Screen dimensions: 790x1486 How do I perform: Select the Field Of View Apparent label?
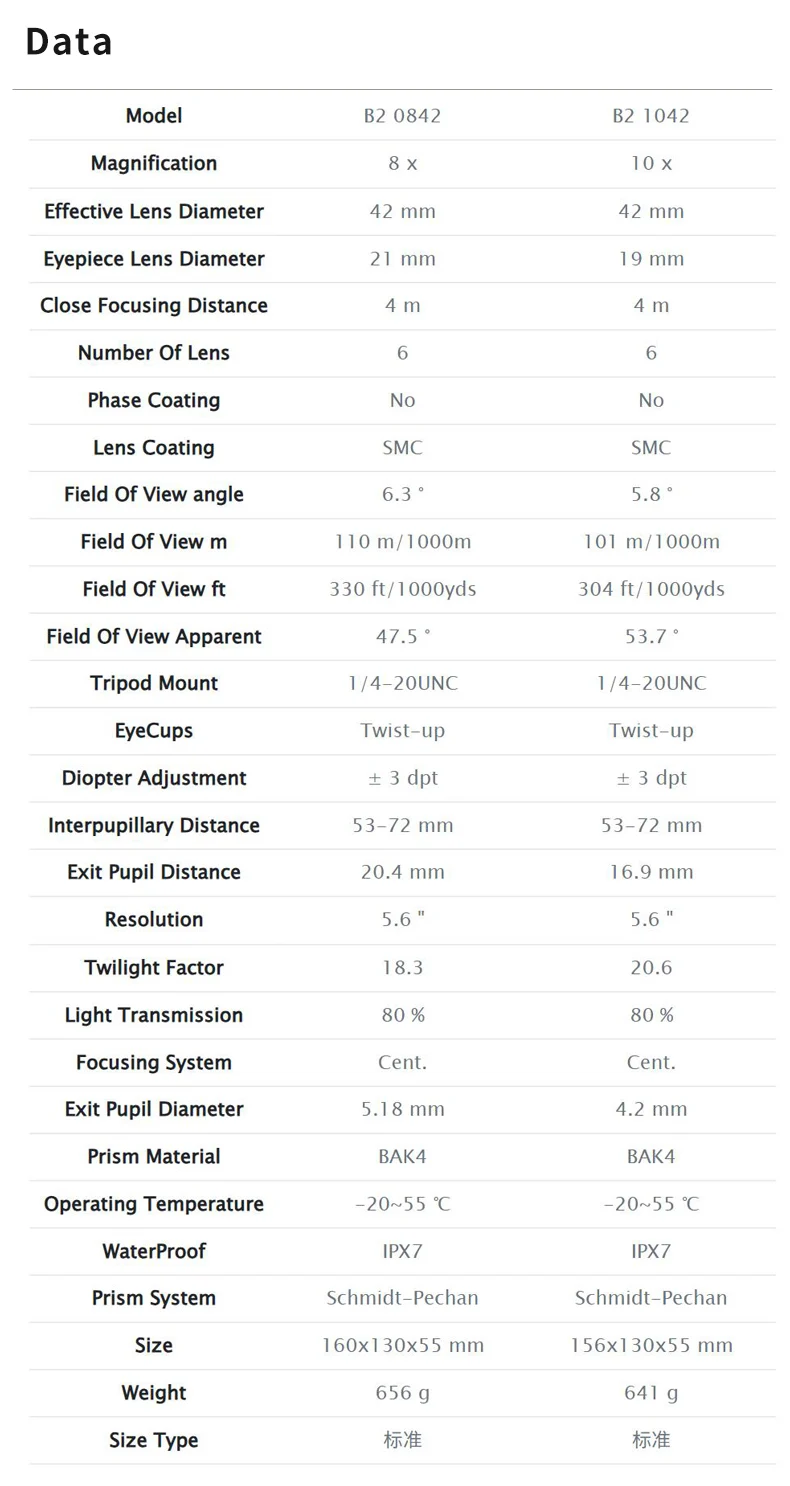(x=154, y=637)
